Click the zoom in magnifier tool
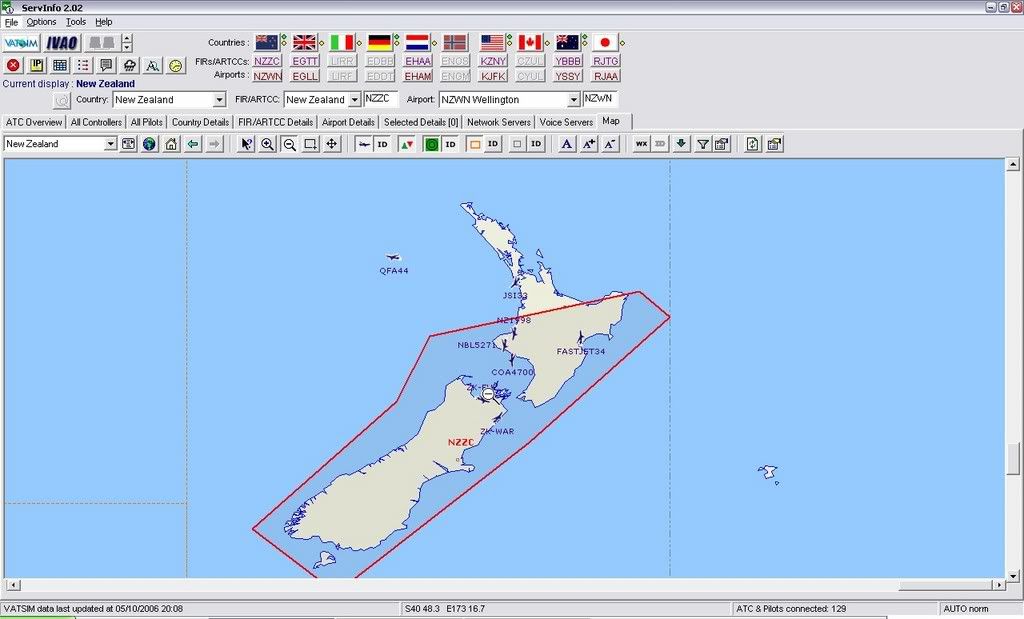 click(x=267, y=144)
